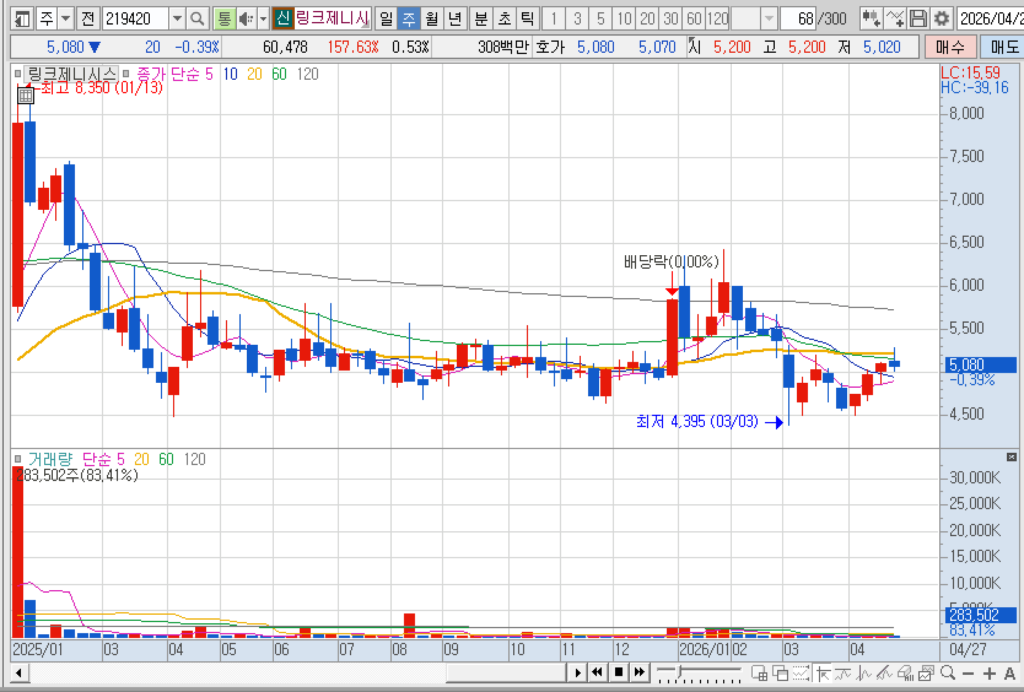1024x692 pixels.
Task: Click the bottom toolbar icon of overlapping windows
Action: click(780, 672)
